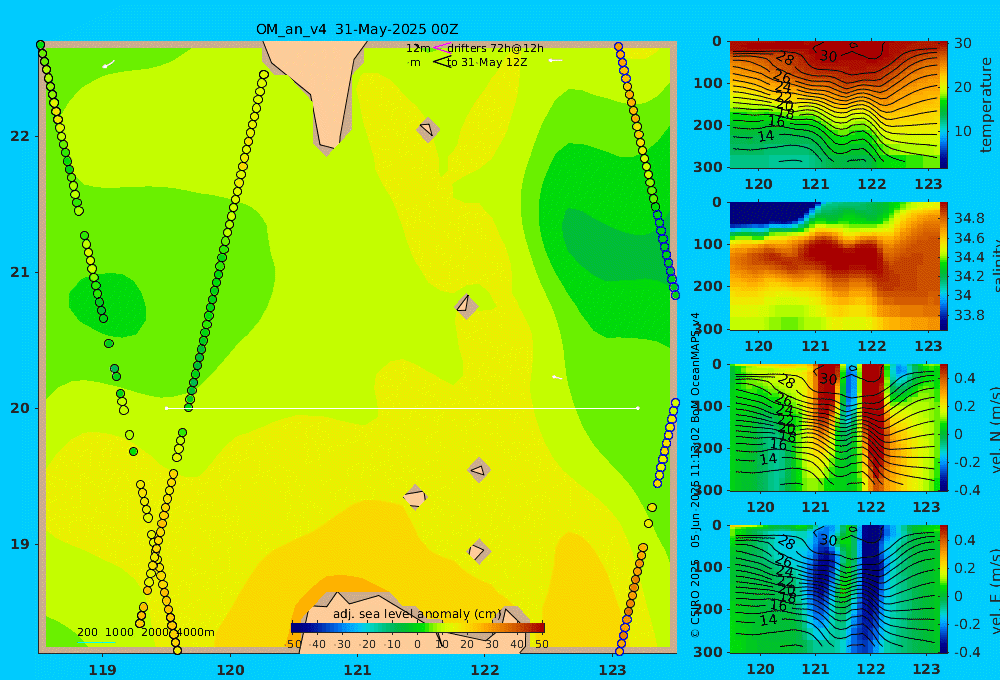This screenshot has width=1000, height=680.
Task: Open the salinity depth section panel
Action: click(834, 266)
